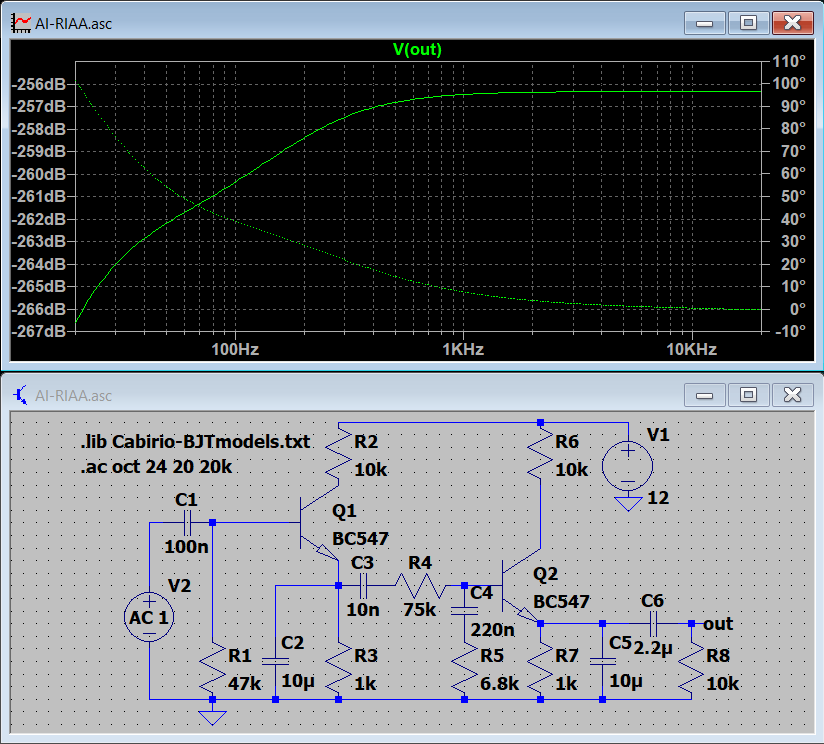Click the -267dB magnitude axis label
Screen dimensions: 824x744
pyautogui.click(x=39, y=332)
